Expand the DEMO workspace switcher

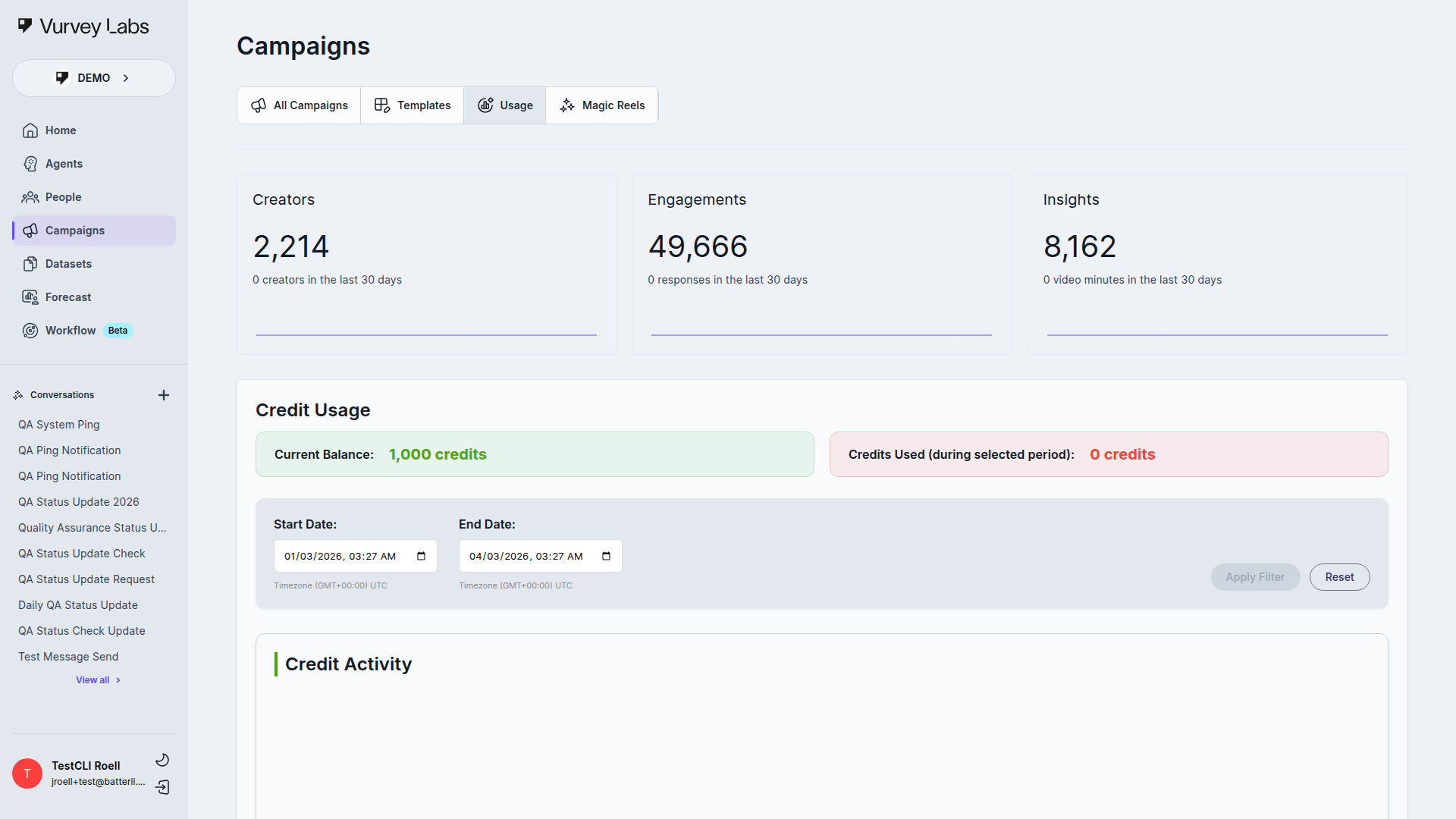pos(94,77)
